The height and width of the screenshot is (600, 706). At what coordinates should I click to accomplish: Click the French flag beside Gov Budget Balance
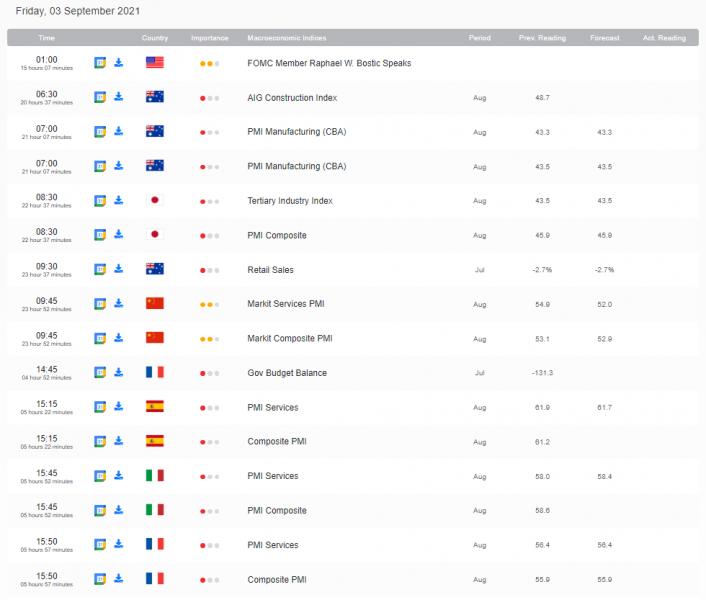pyautogui.click(x=155, y=372)
